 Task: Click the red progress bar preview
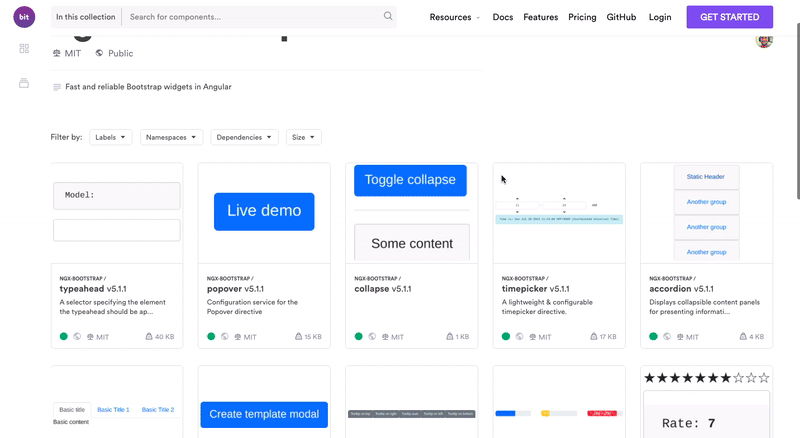(x=605, y=413)
